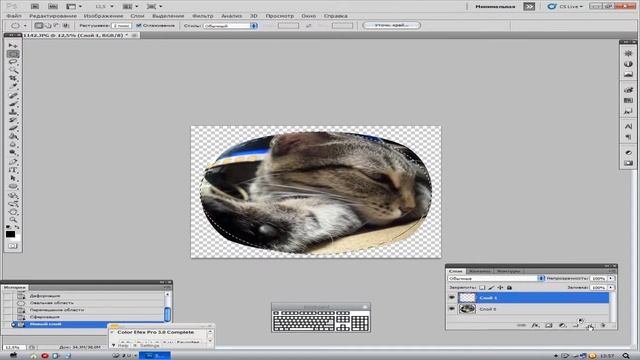Click the History panel scrollbar thumb
The width and height of the screenshot is (640, 360).
coord(167,314)
